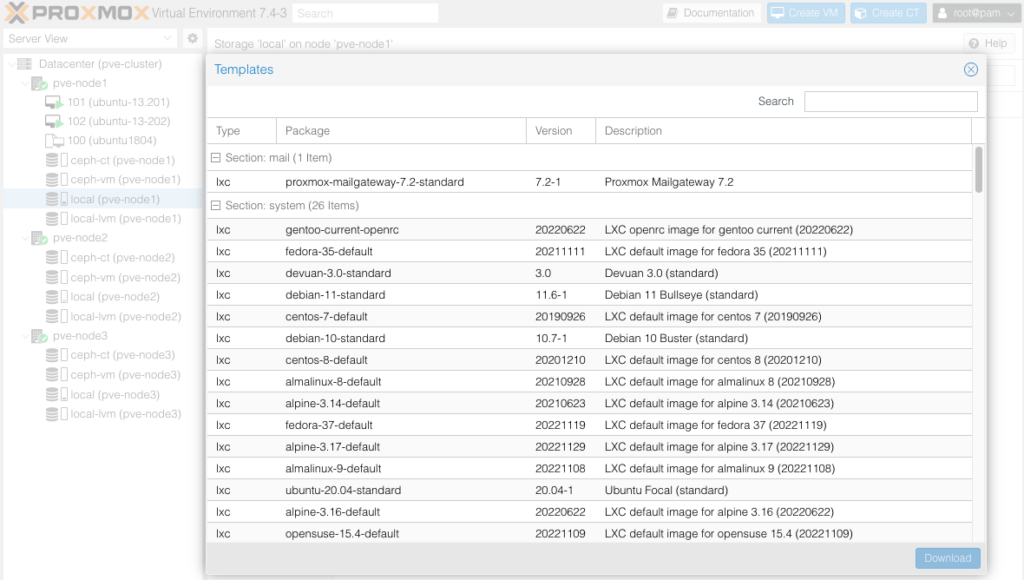Viewport: 1024px width, 580px height.
Task: Select the ubuntu-20.04-standard template
Action: [590, 490]
